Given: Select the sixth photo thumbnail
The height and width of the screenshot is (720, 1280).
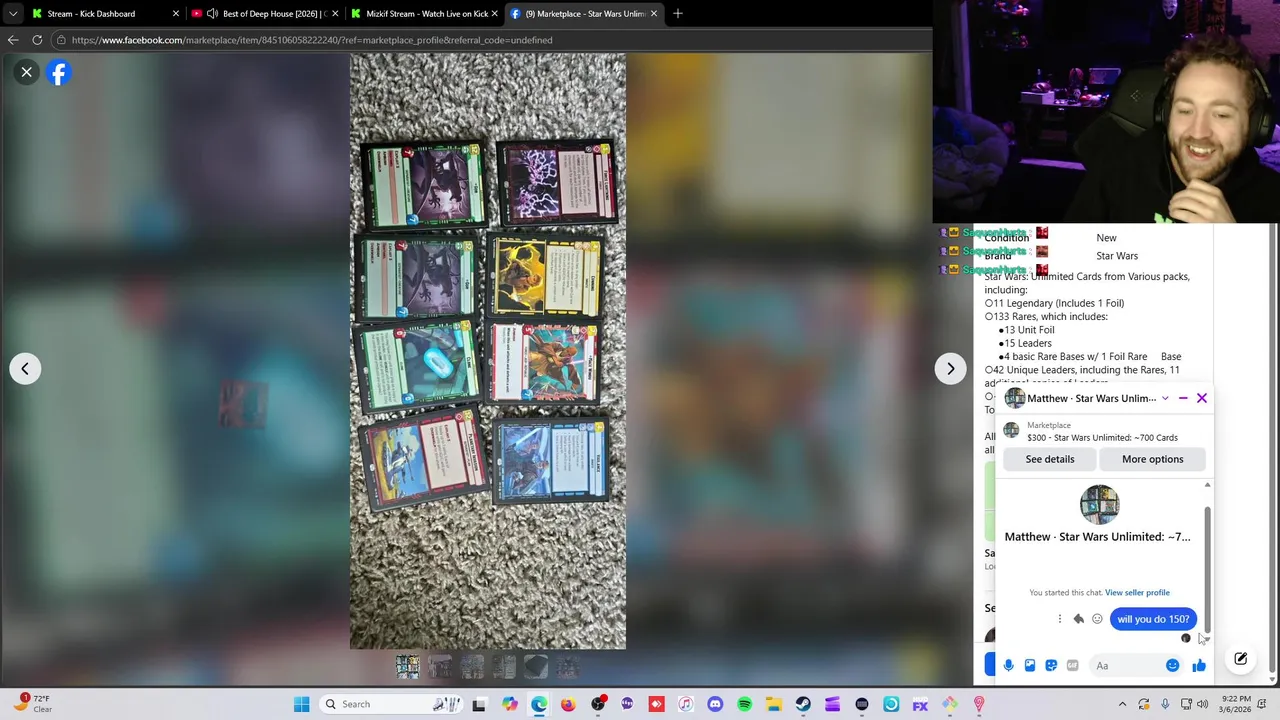Looking at the screenshot, I should pyautogui.click(x=568, y=667).
